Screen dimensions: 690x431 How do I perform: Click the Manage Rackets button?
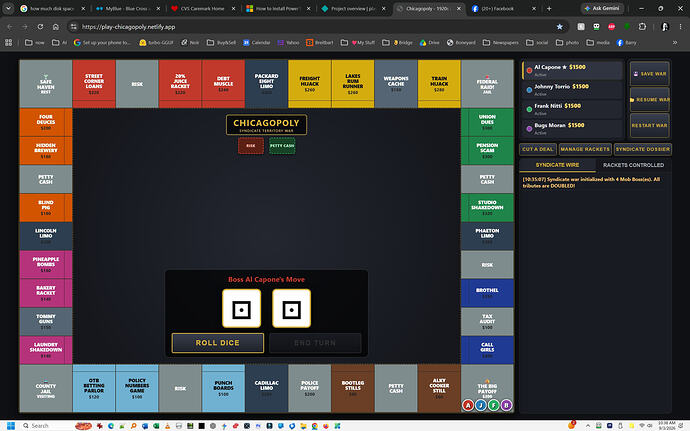click(585, 149)
